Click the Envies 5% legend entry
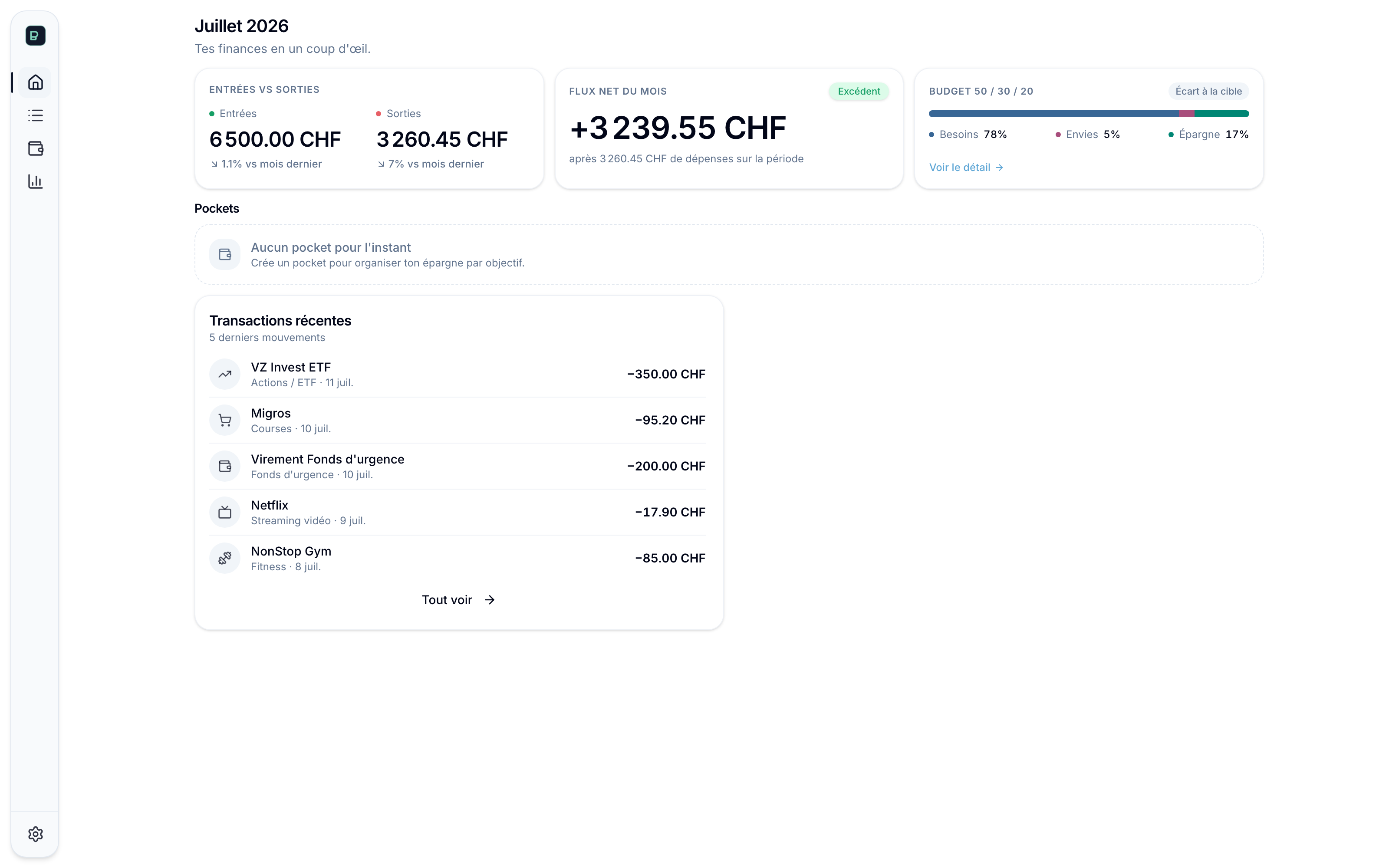The width and height of the screenshot is (1389, 868). [x=1088, y=135]
